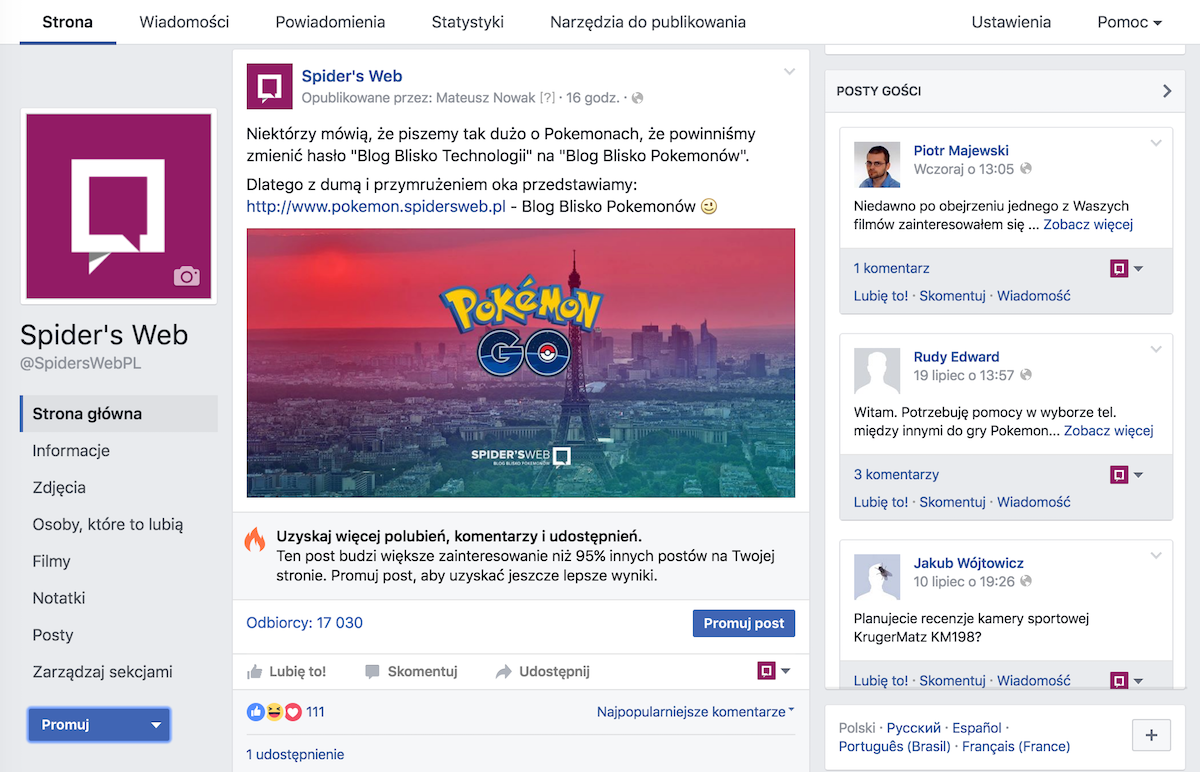Open the post options chevron on Spider's Web post
Image resolution: width=1200 pixels, height=772 pixels.
click(x=789, y=72)
